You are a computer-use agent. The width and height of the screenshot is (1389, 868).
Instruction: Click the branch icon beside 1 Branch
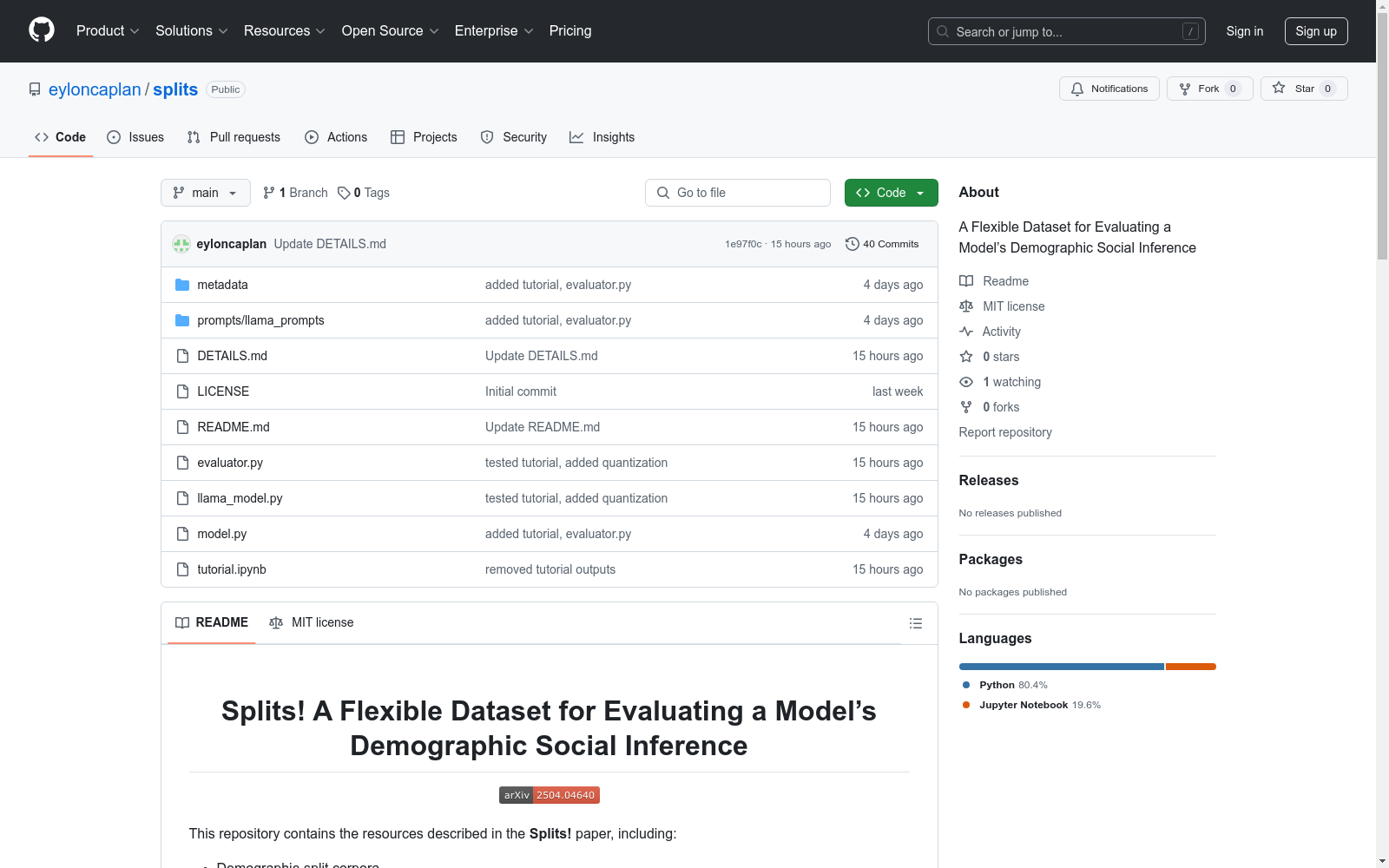pyautogui.click(x=269, y=193)
